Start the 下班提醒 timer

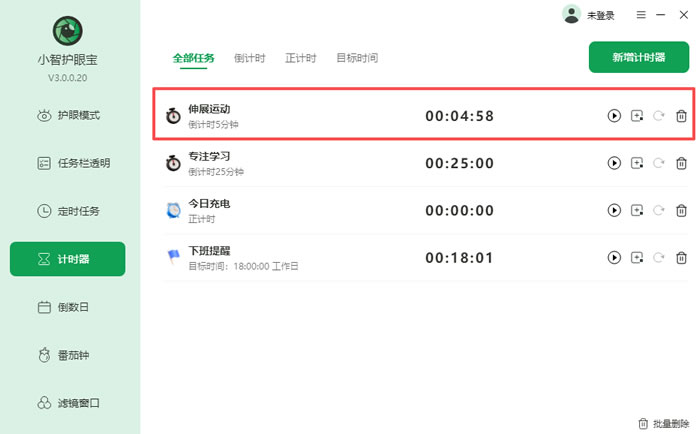[614, 258]
